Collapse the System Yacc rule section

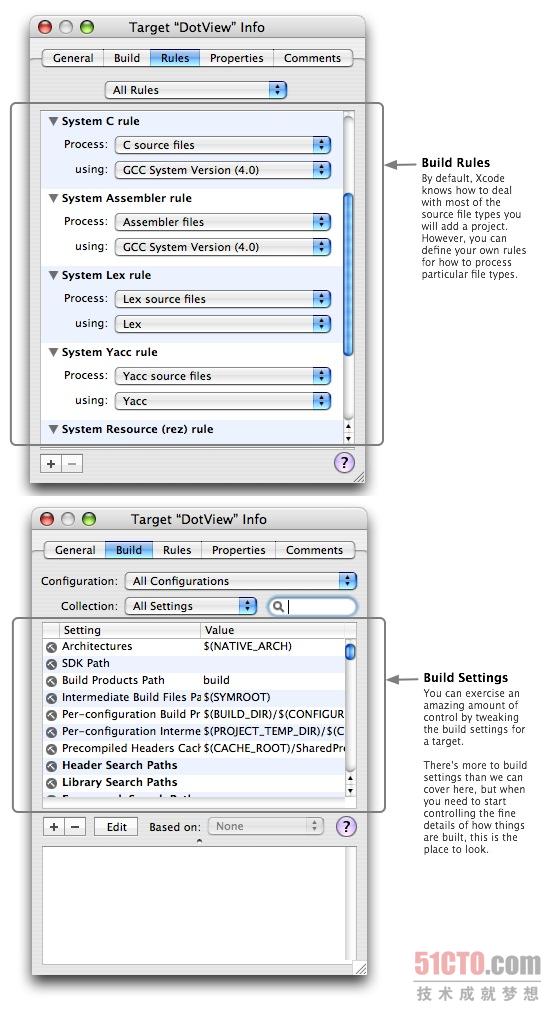coord(53,352)
